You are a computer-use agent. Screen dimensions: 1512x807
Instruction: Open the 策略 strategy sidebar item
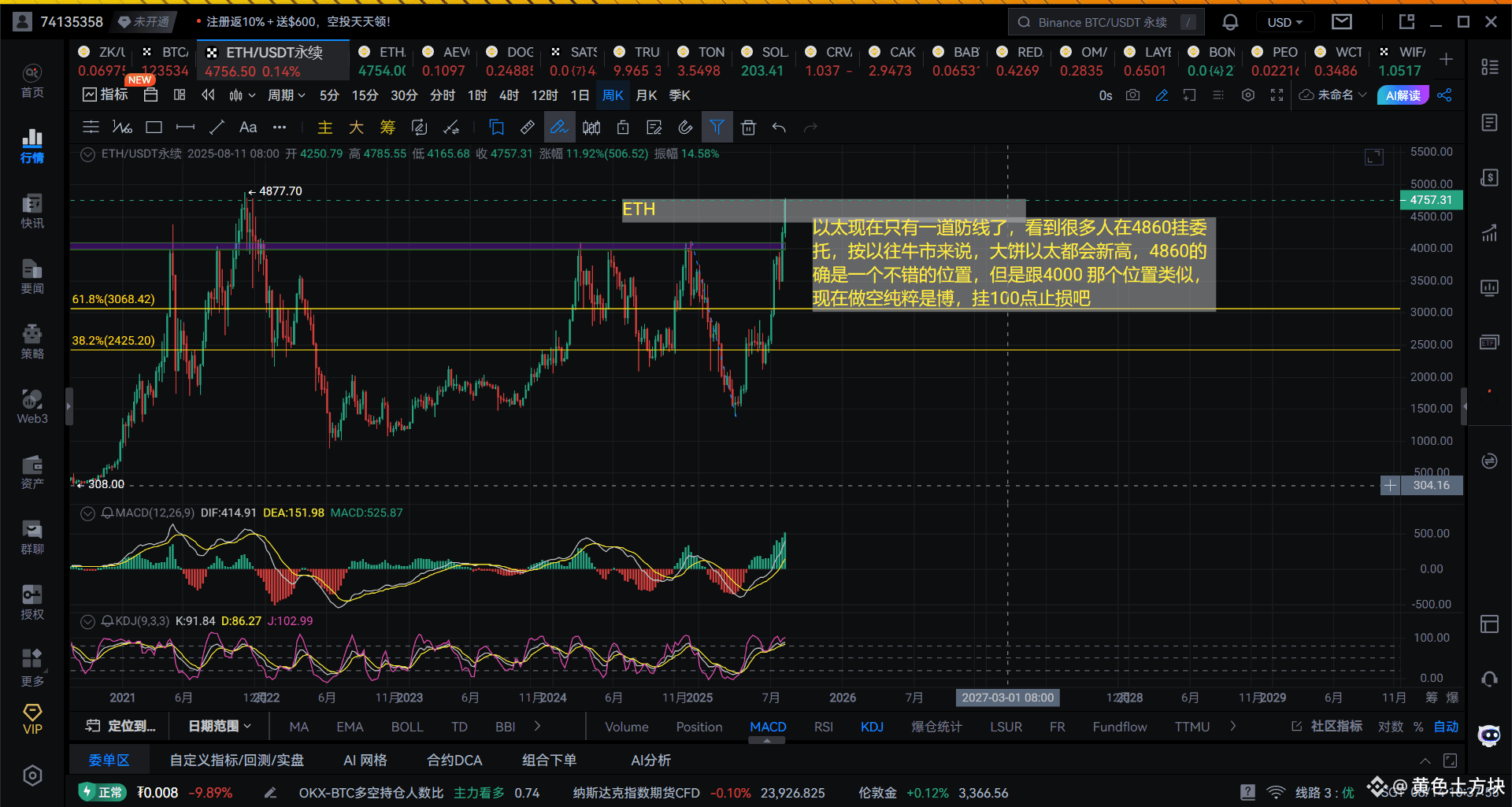tap(32, 342)
